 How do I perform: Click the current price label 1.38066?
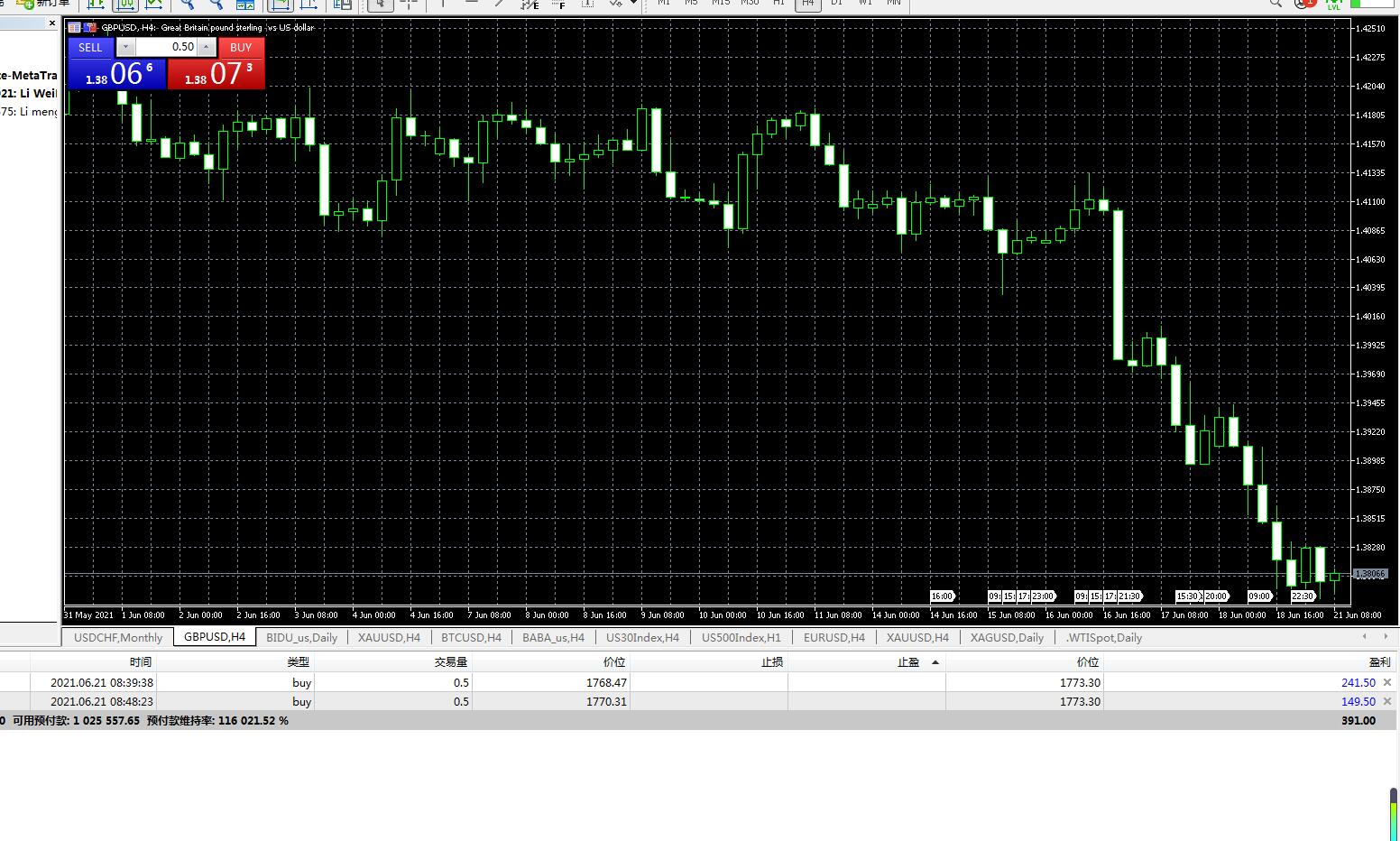click(1371, 574)
